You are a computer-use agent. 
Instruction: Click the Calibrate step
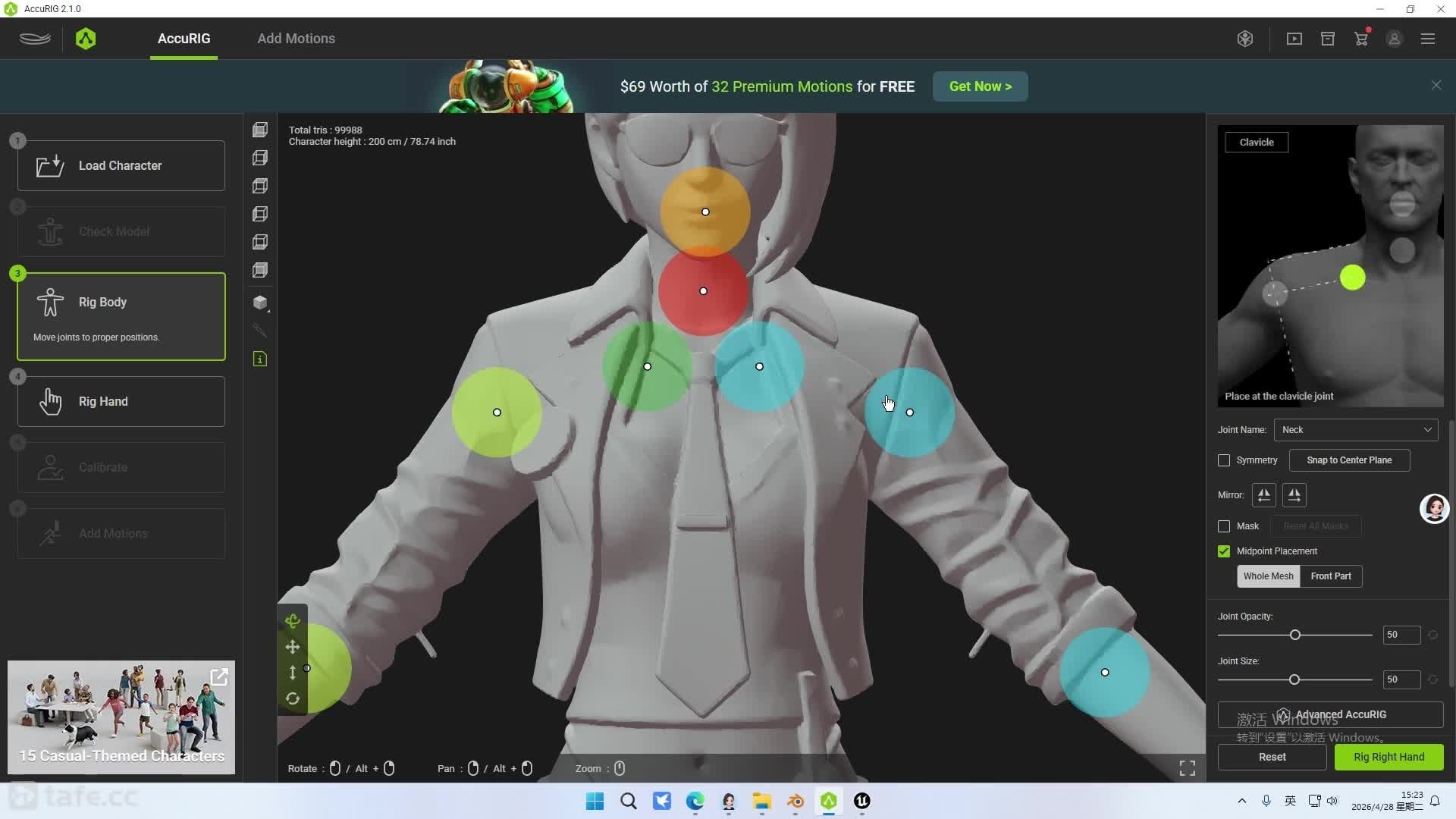point(121,467)
